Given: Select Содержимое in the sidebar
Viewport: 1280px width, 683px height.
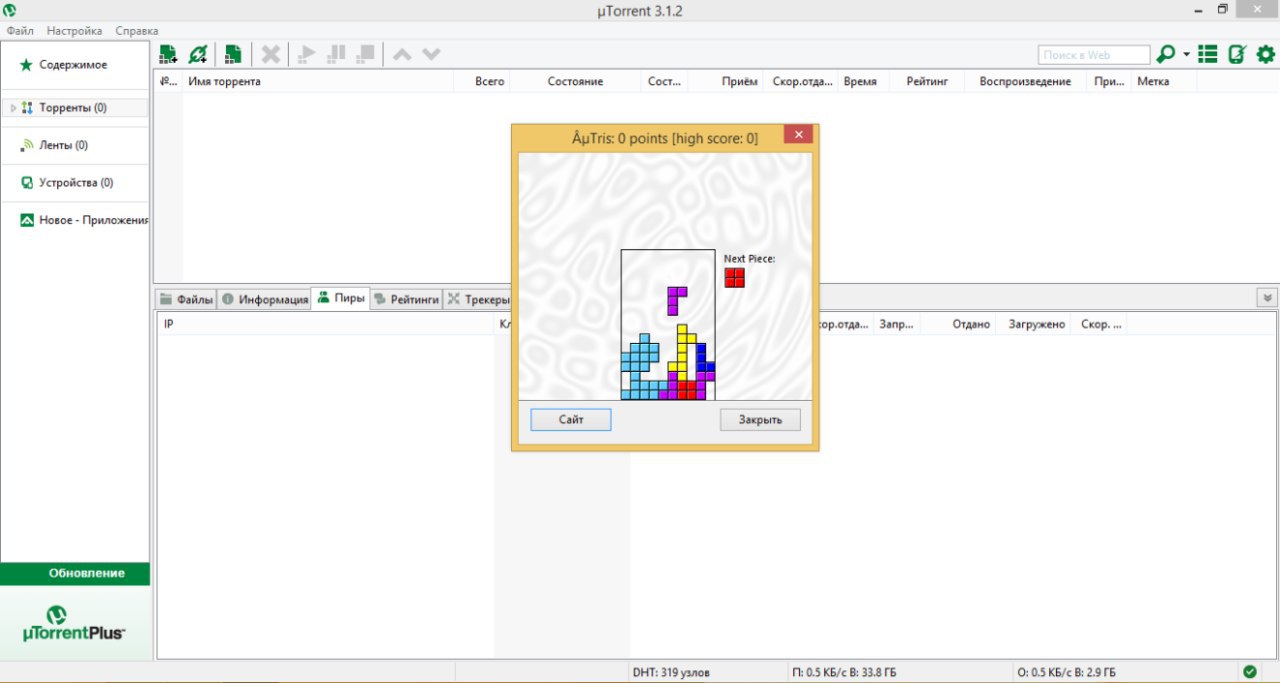Looking at the screenshot, I should click(x=75, y=65).
